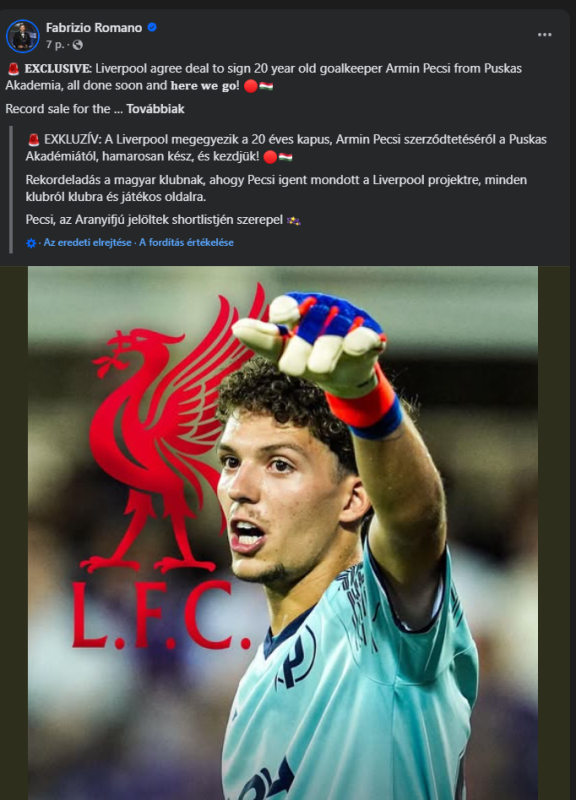Click the red circle emoji after here we go

pyautogui.click(x=251, y=86)
